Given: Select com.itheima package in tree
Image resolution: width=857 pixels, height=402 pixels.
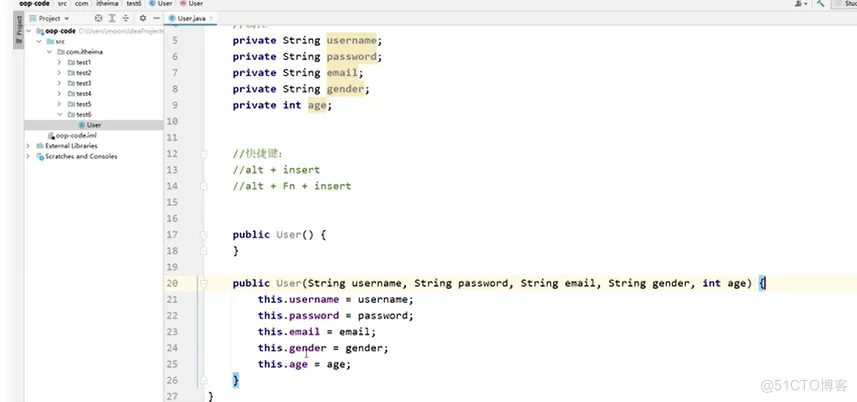Looking at the screenshot, I should point(84,52).
